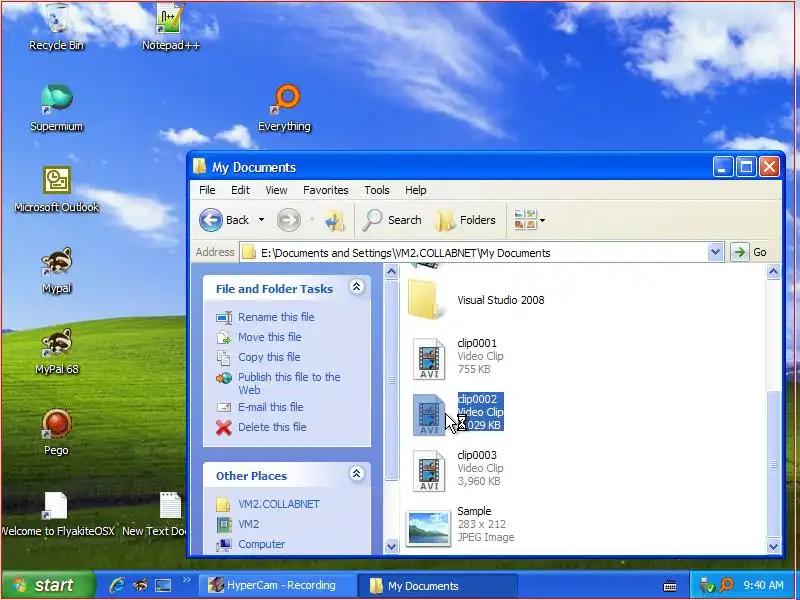Select the clip0001 AVI file icon
The width and height of the screenshot is (800, 600).
pyautogui.click(x=429, y=359)
